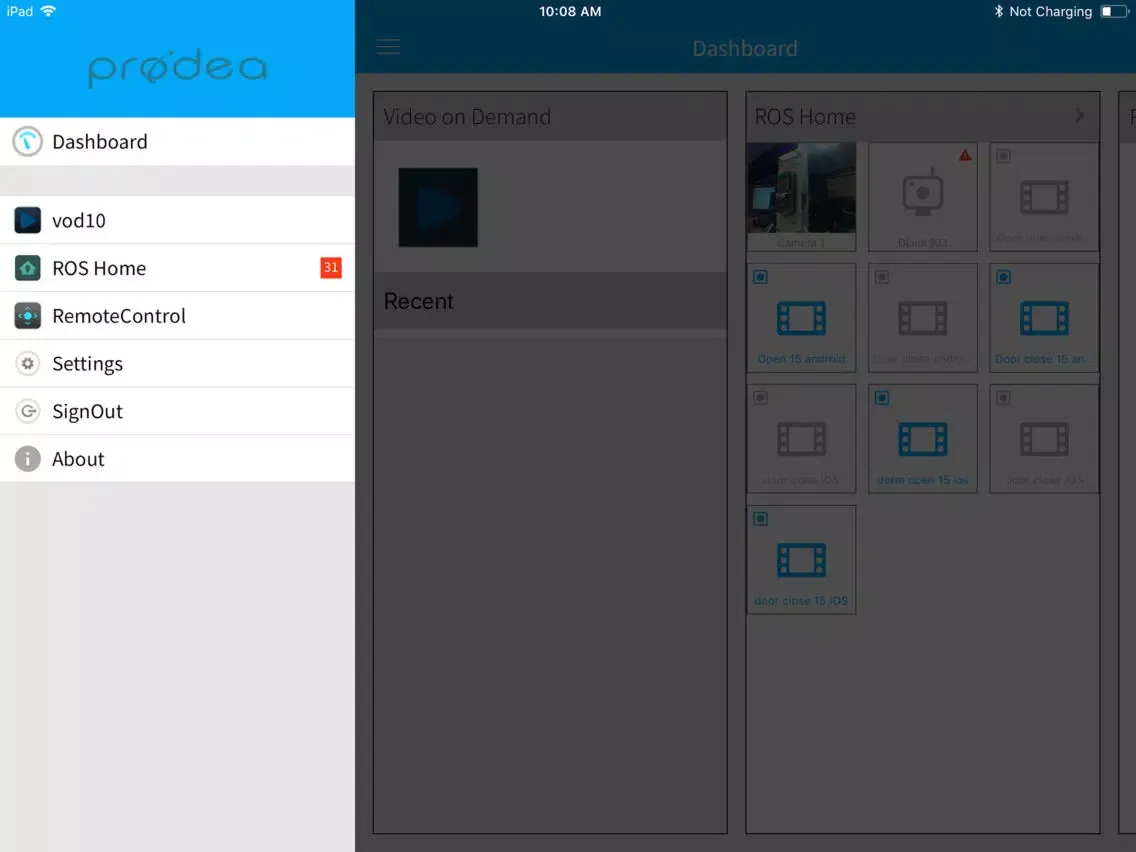Tap the battery indicator icon
The image size is (1136, 852).
(x=1114, y=11)
